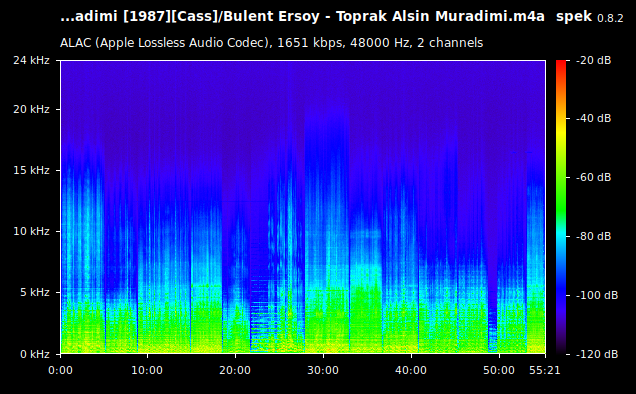This screenshot has width=636, height=394.
Task: Click the 24 kHz frequency label
Action: click(31, 60)
